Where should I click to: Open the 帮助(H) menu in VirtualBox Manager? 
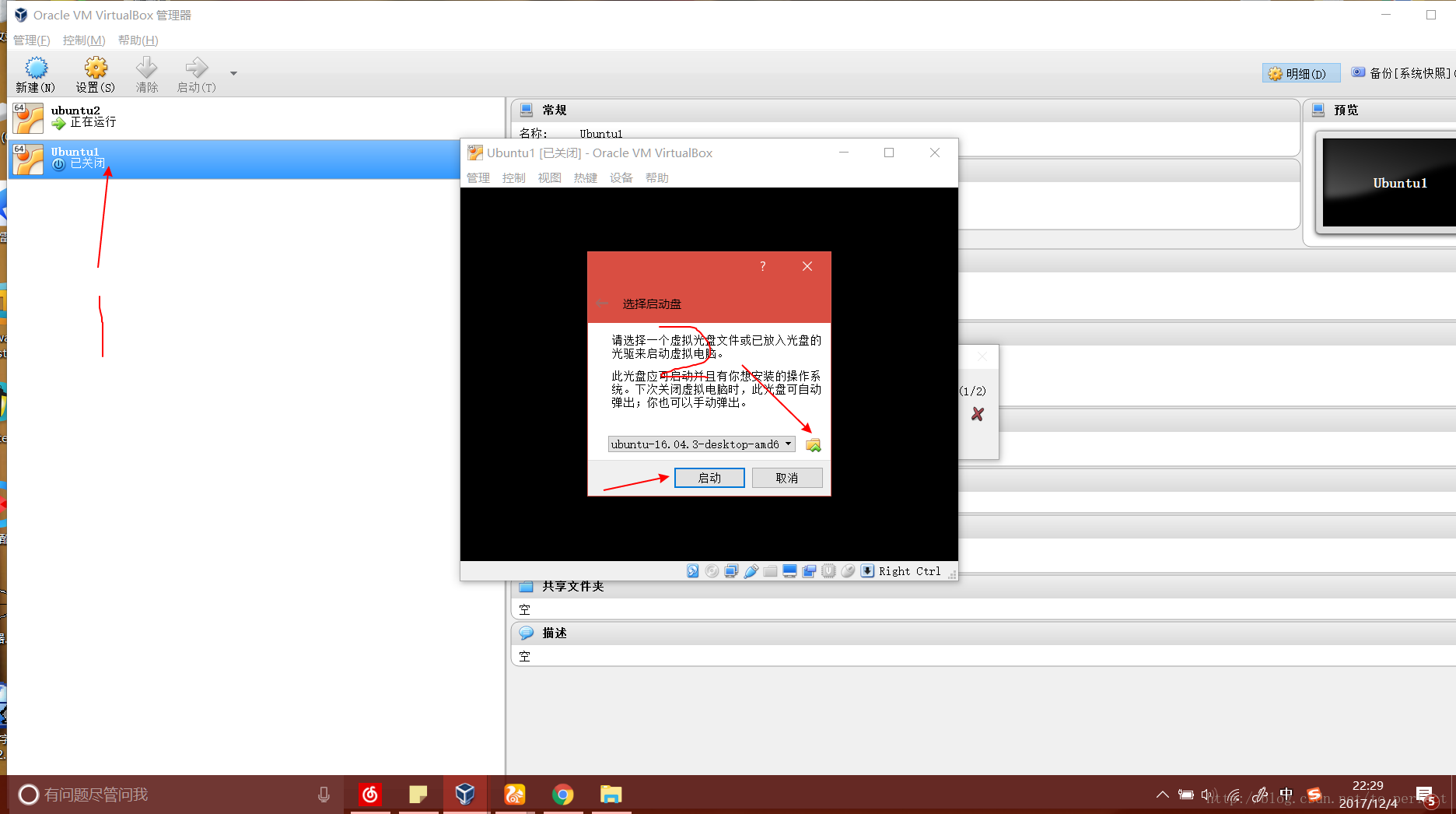pyautogui.click(x=138, y=40)
